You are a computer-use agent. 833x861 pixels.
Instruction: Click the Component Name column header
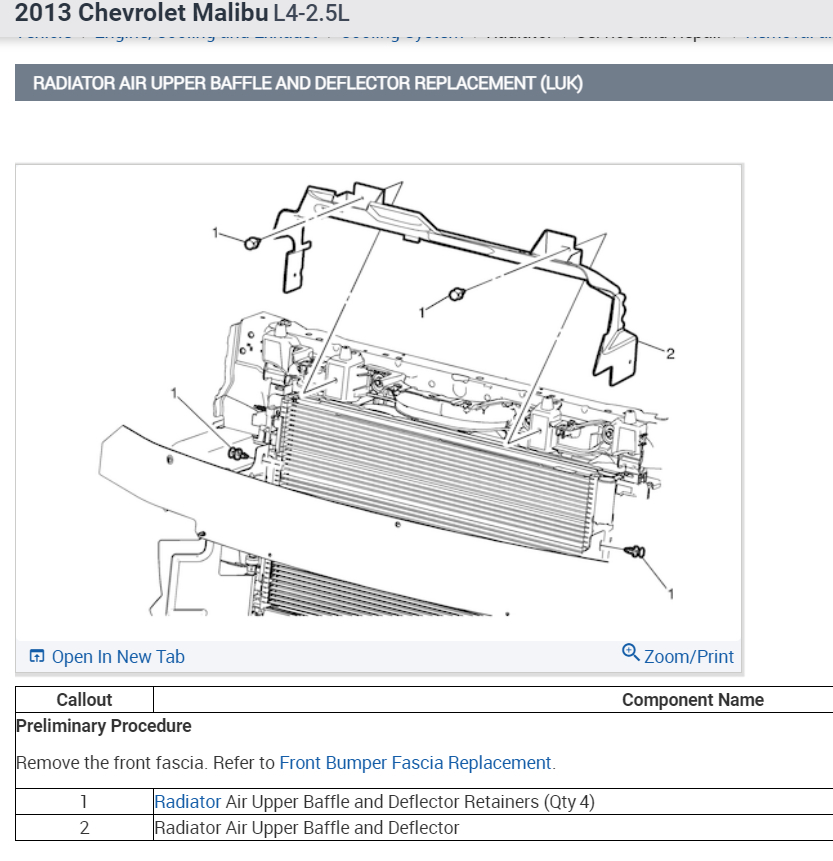pyautogui.click(x=692, y=699)
